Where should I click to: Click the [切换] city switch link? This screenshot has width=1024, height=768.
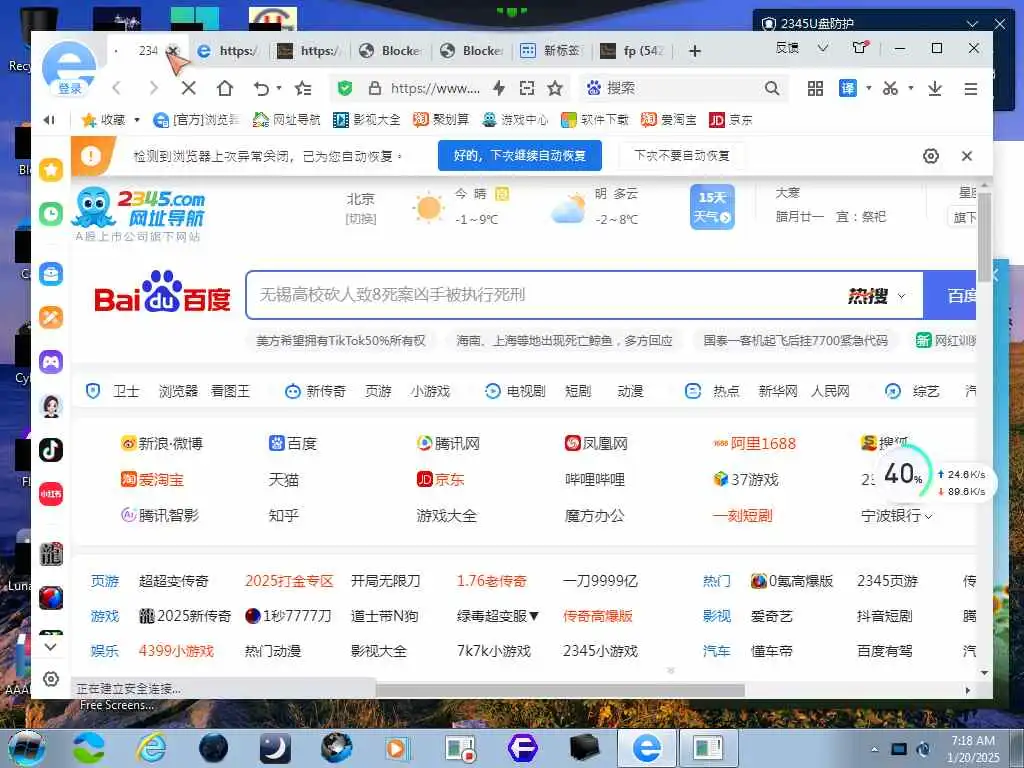(x=360, y=219)
